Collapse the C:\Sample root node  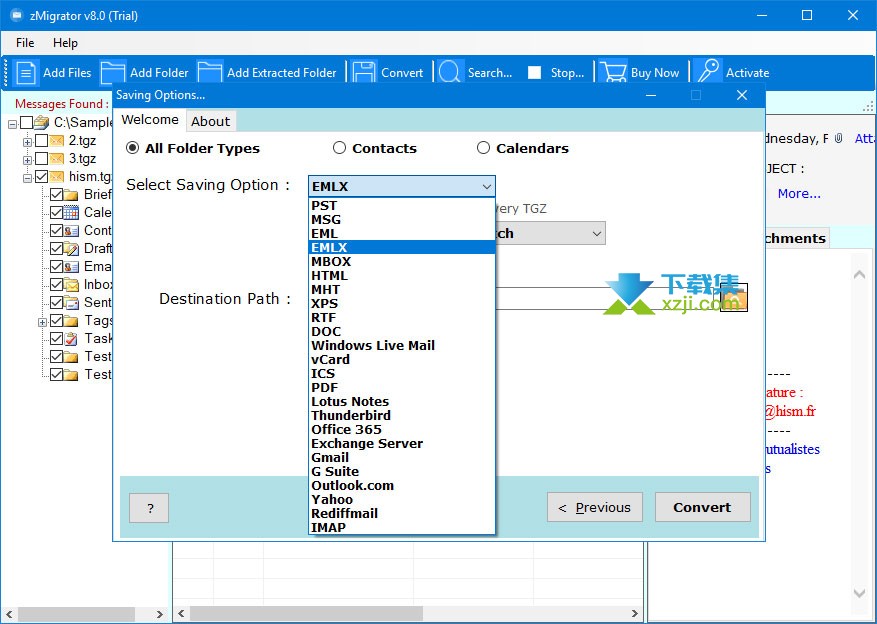[x=12, y=124]
